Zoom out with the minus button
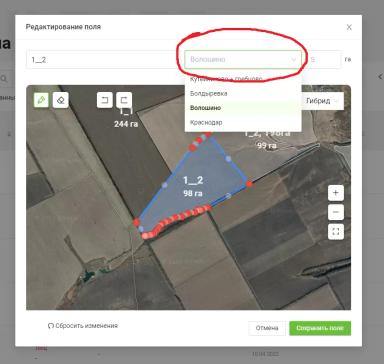Image resolution: width=384 pixels, height=364 pixels. click(x=336, y=212)
